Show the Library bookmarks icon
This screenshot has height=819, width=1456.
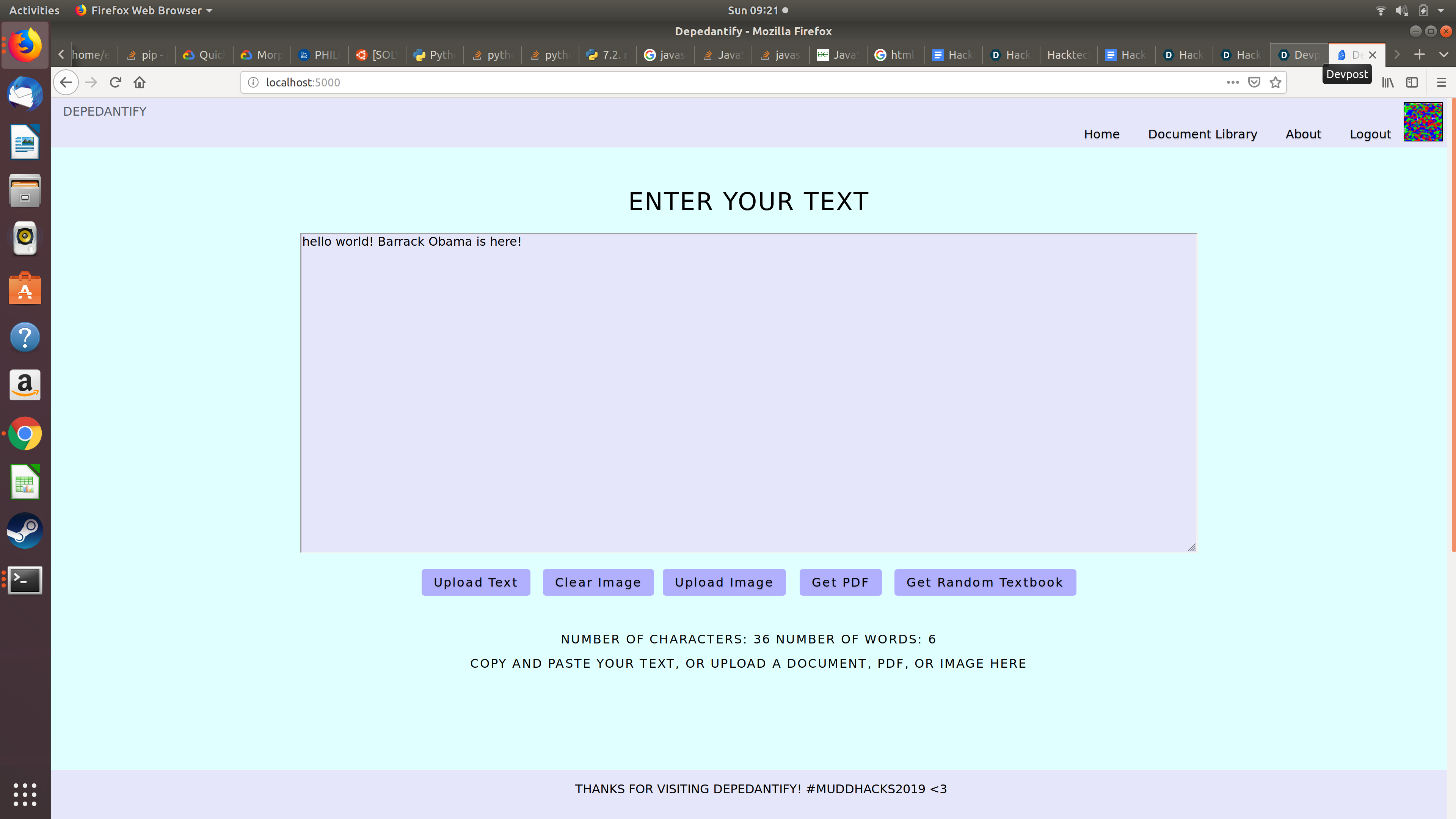pyautogui.click(x=1388, y=83)
